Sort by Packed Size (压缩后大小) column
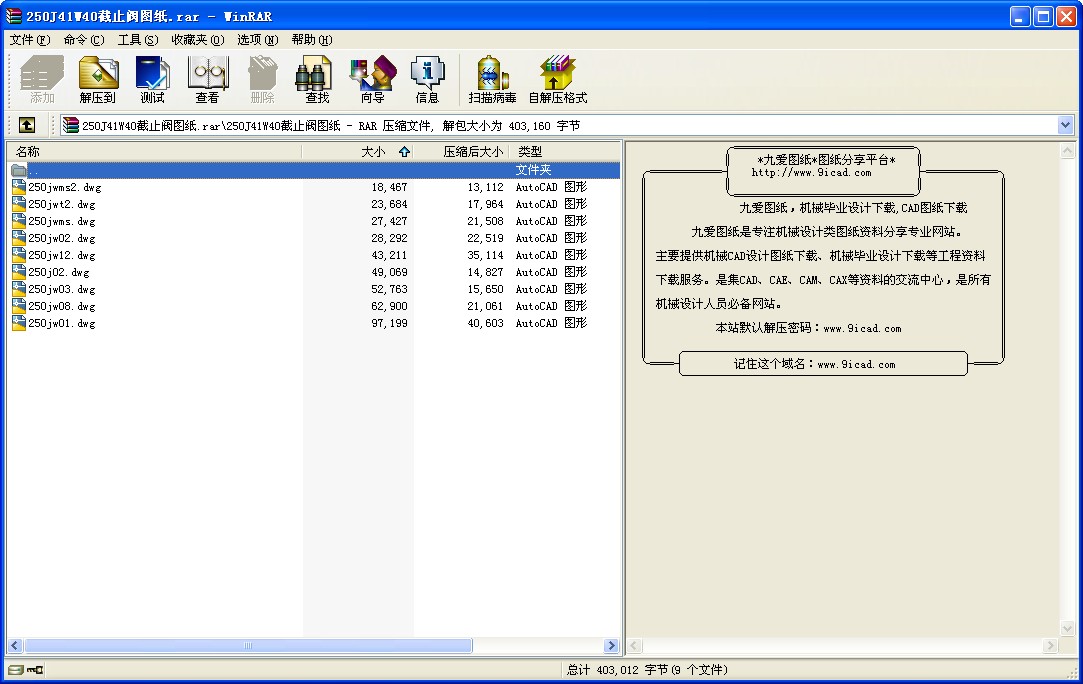 coord(472,152)
